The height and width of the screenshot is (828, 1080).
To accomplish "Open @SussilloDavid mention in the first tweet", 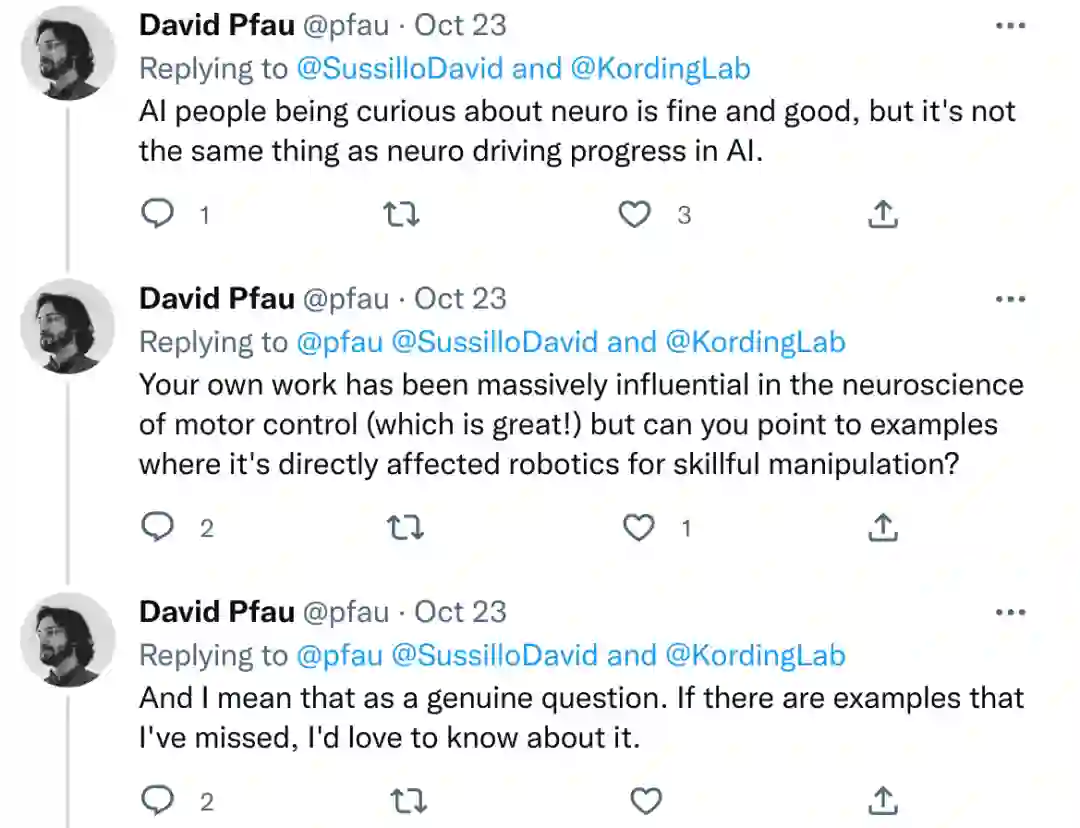I will coord(403,69).
